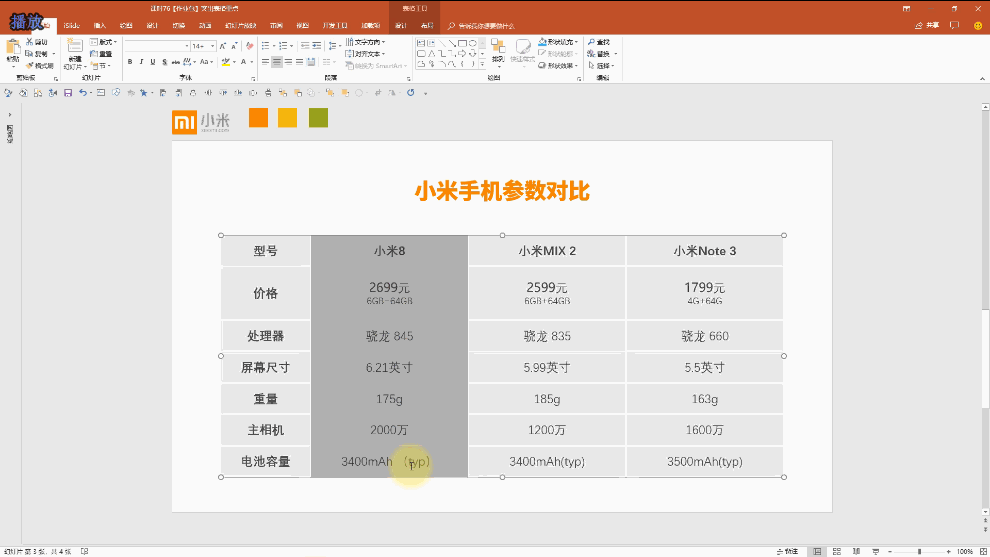Toggle notes (备注) pane in status bar
This screenshot has height=557, width=990.
point(788,551)
